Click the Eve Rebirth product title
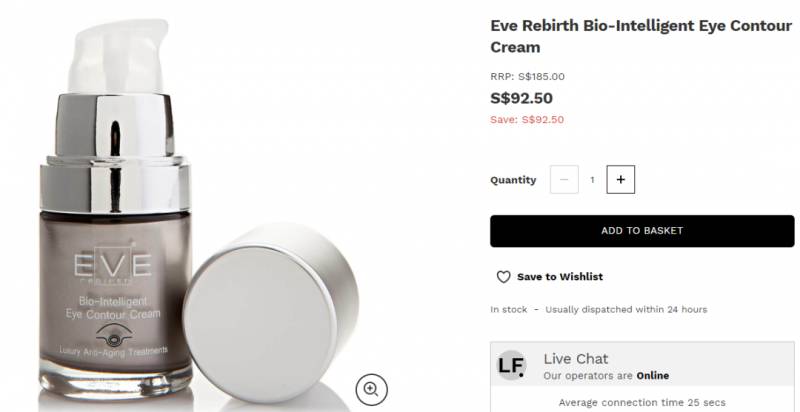The width and height of the screenshot is (800, 412). click(641, 36)
